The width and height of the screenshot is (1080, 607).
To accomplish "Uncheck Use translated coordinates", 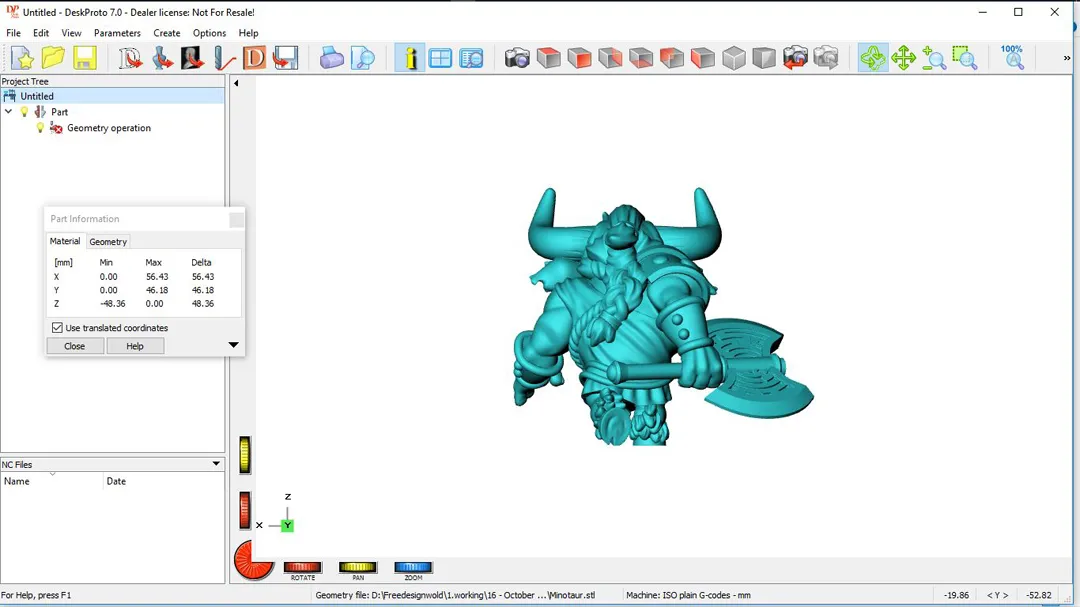I will (x=57, y=328).
